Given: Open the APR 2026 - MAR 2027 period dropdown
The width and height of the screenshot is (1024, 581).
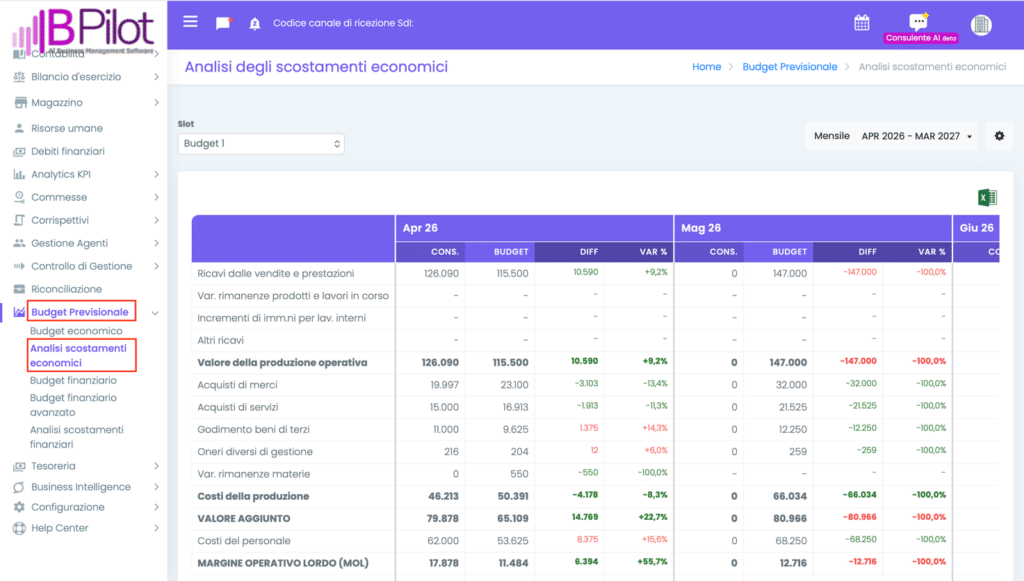Looking at the screenshot, I should point(916,136).
